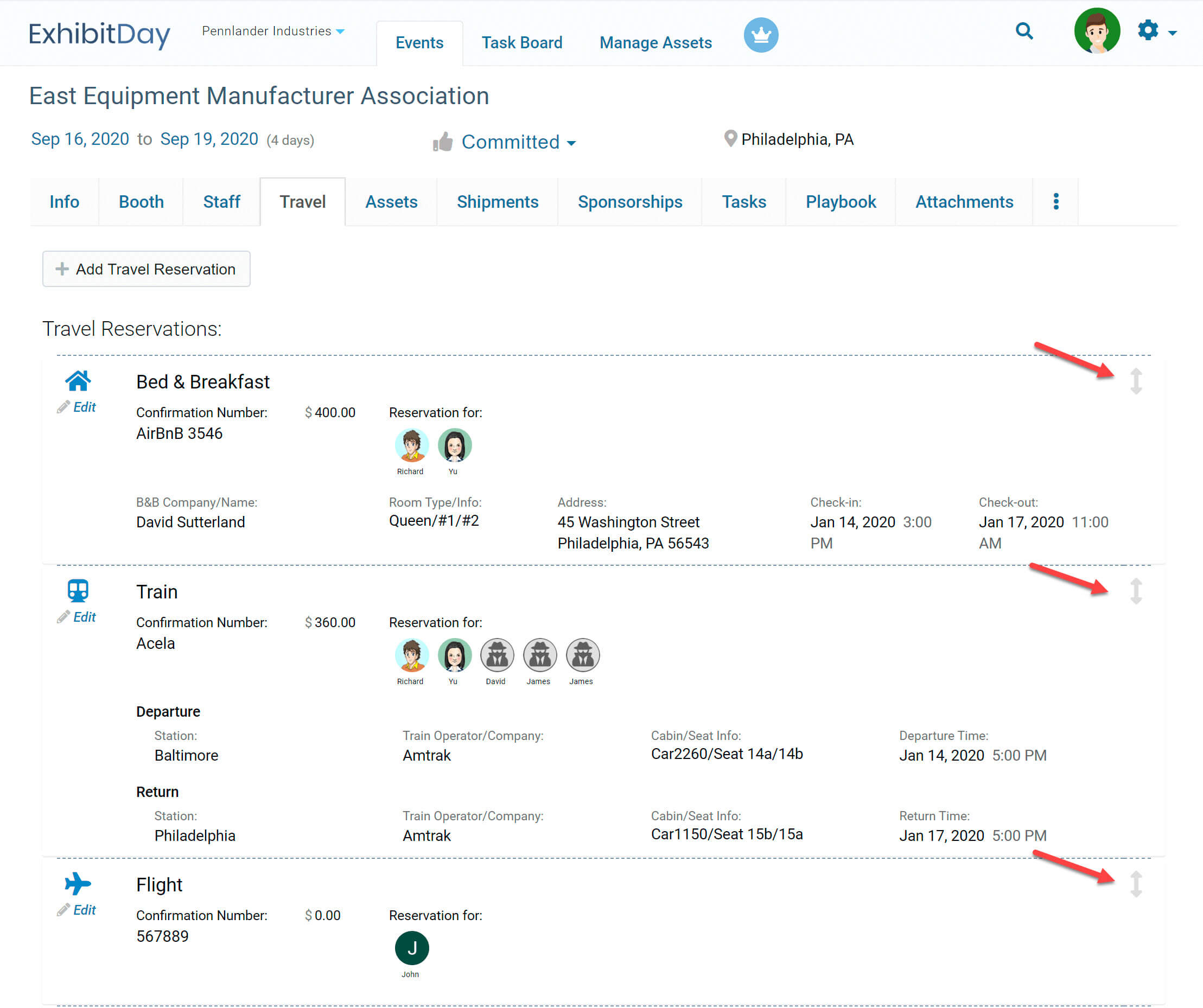Click Add Travel Reservation button
Image resolution: width=1203 pixels, height=1008 pixels.
point(146,269)
